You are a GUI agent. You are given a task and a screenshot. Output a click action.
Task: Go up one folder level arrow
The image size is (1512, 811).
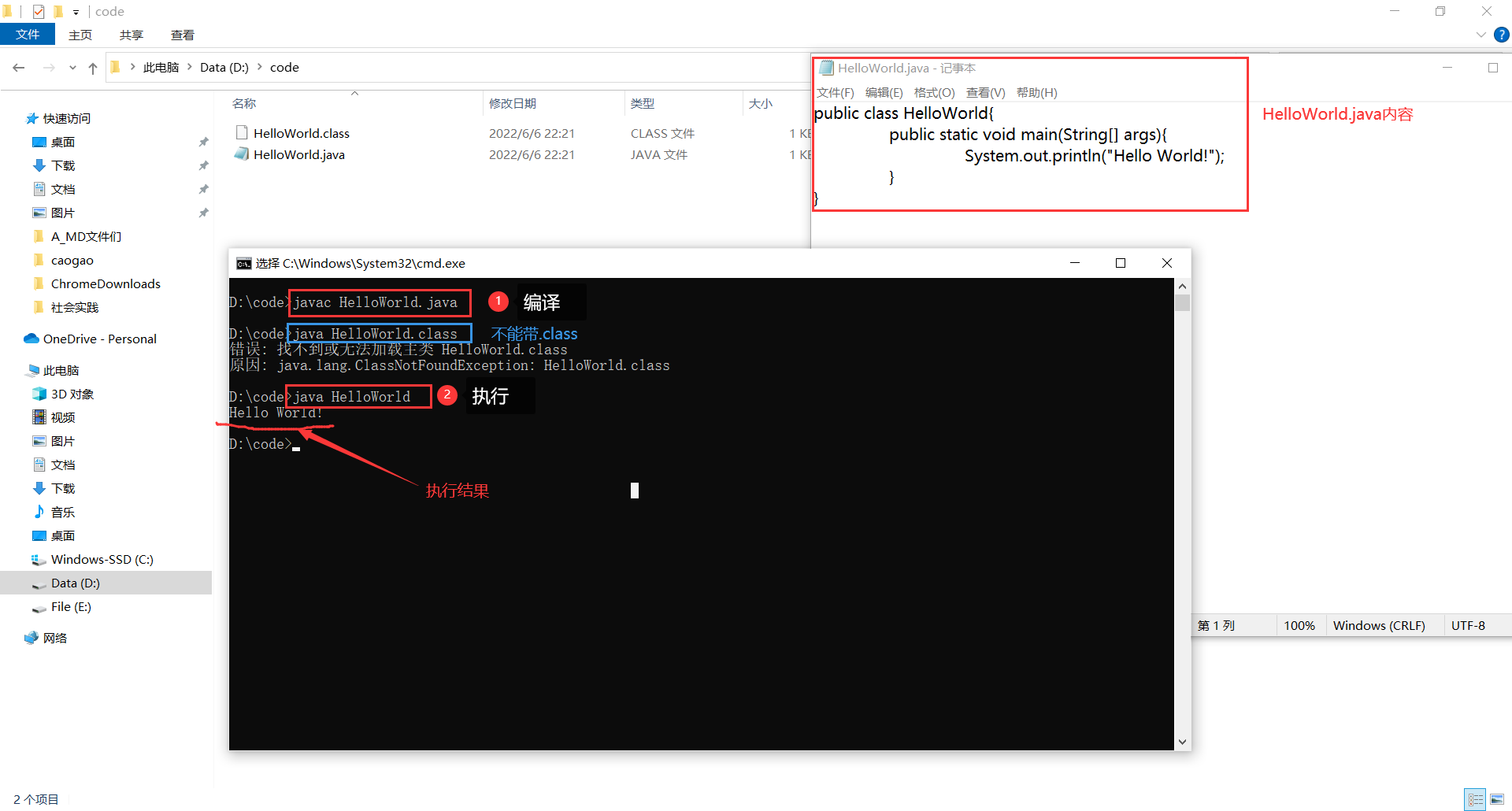(x=93, y=68)
